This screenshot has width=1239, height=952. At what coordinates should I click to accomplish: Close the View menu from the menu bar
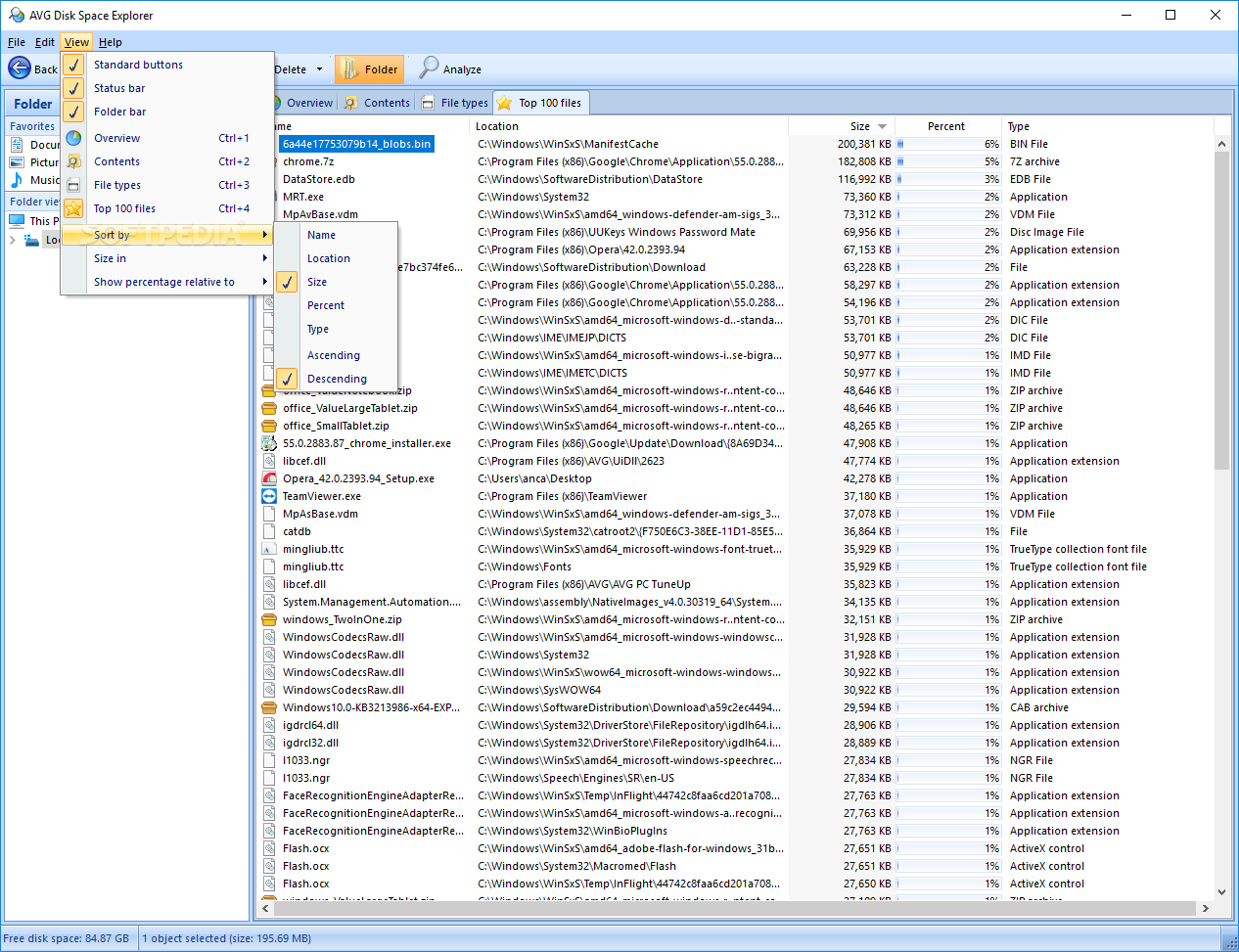point(76,42)
